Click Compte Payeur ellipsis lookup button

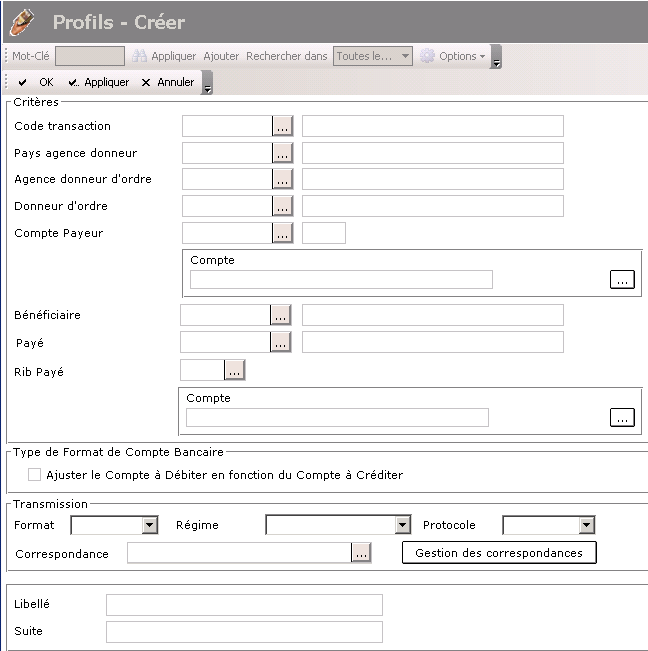point(282,233)
